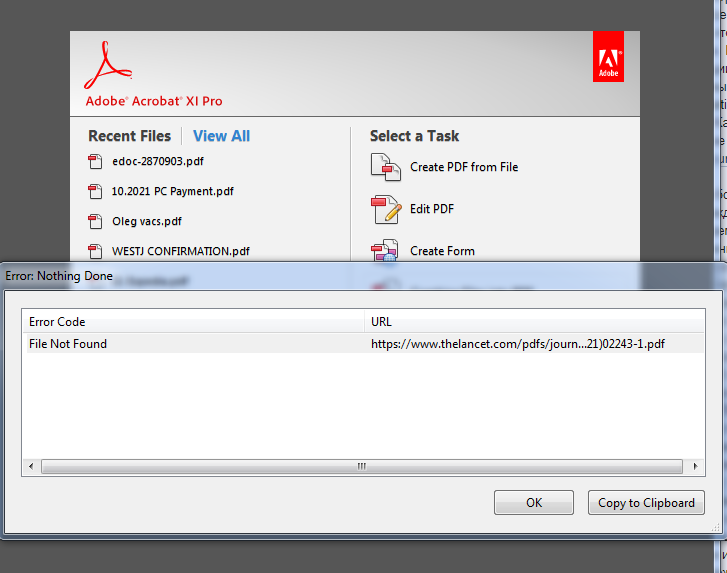Select the thelancet.com URL cell
Image resolution: width=727 pixels, height=573 pixels.
tap(518, 344)
